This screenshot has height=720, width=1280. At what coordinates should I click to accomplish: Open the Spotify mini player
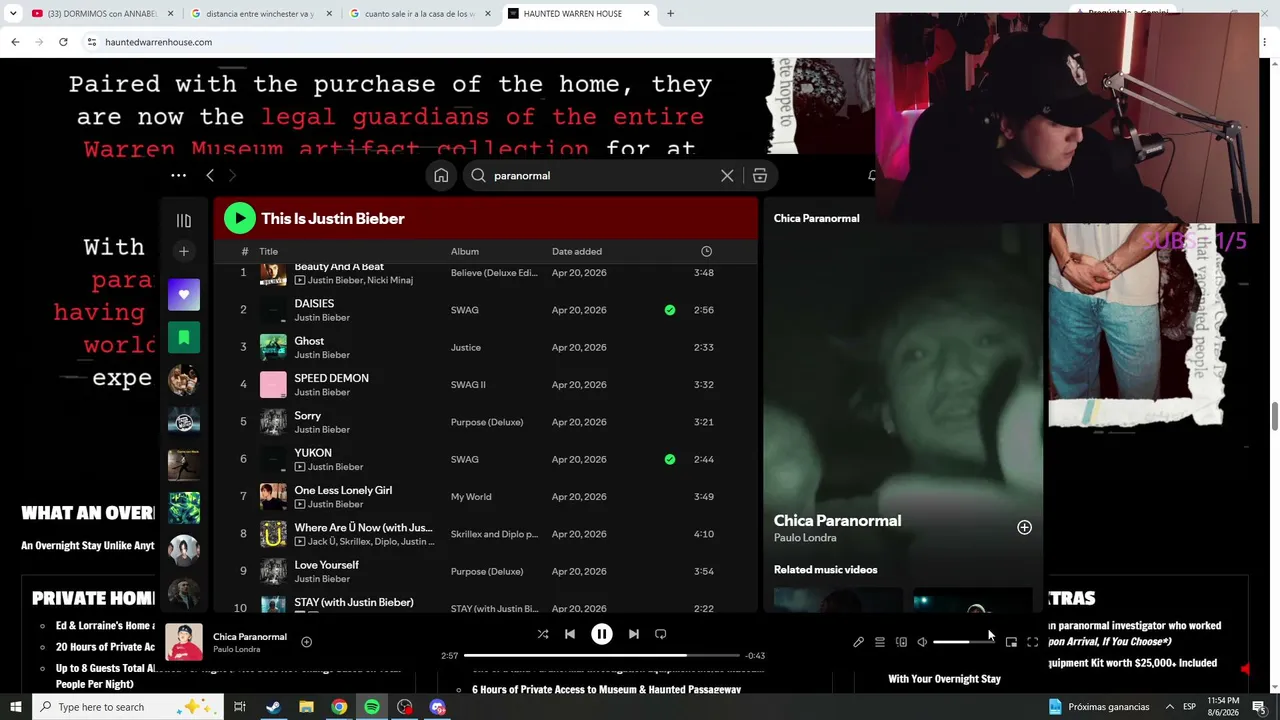pos(1011,642)
